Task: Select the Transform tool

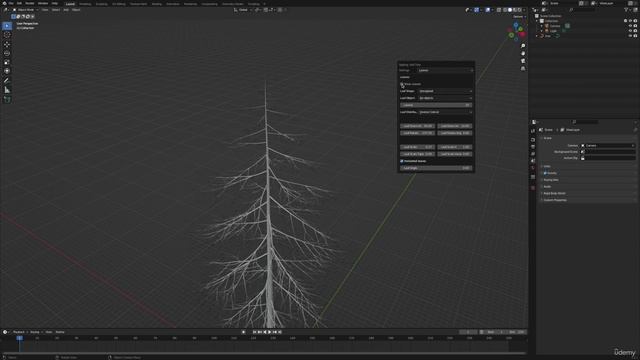Action: pyautogui.click(x=7, y=71)
